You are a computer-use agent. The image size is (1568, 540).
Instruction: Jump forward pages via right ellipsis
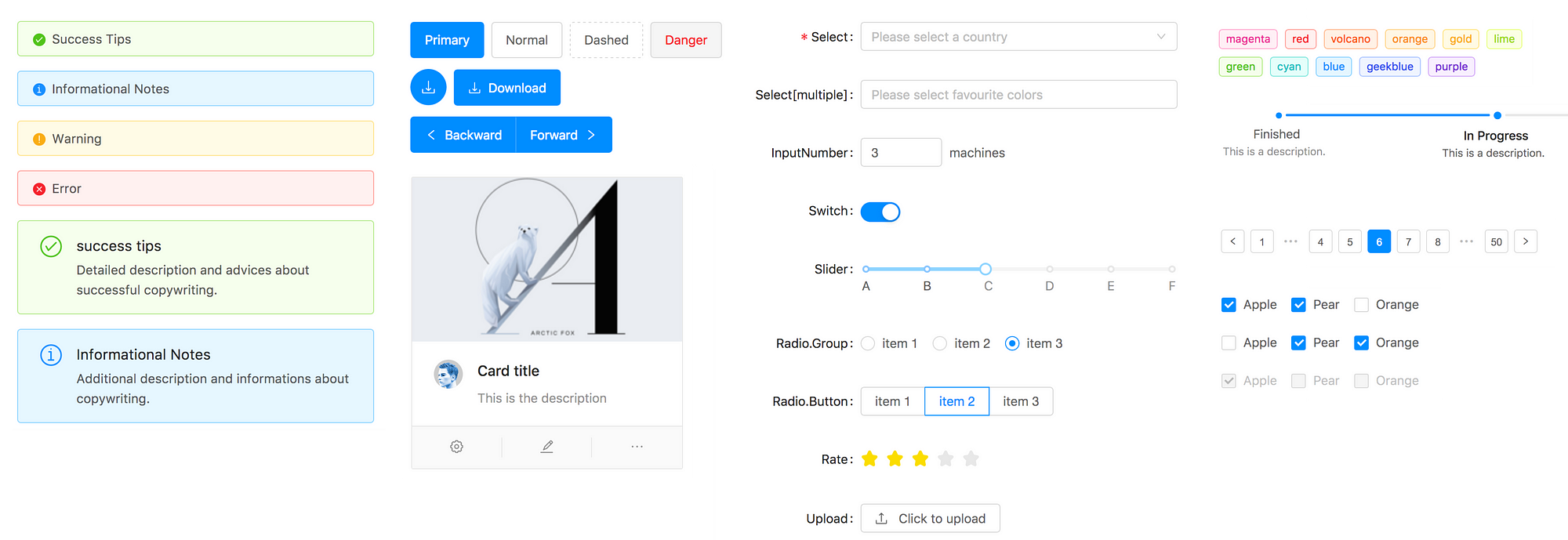coord(1467,241)
